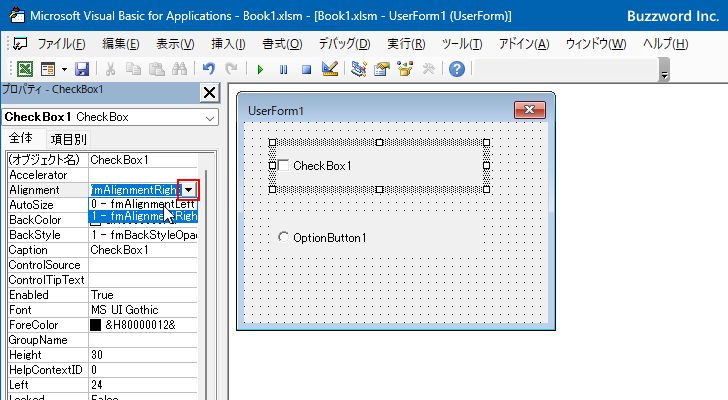Image resolution: width=728 pixels, height=400 pixels.
Task: Select the OptionButton1 radio button
Action: tap(283, 237)
